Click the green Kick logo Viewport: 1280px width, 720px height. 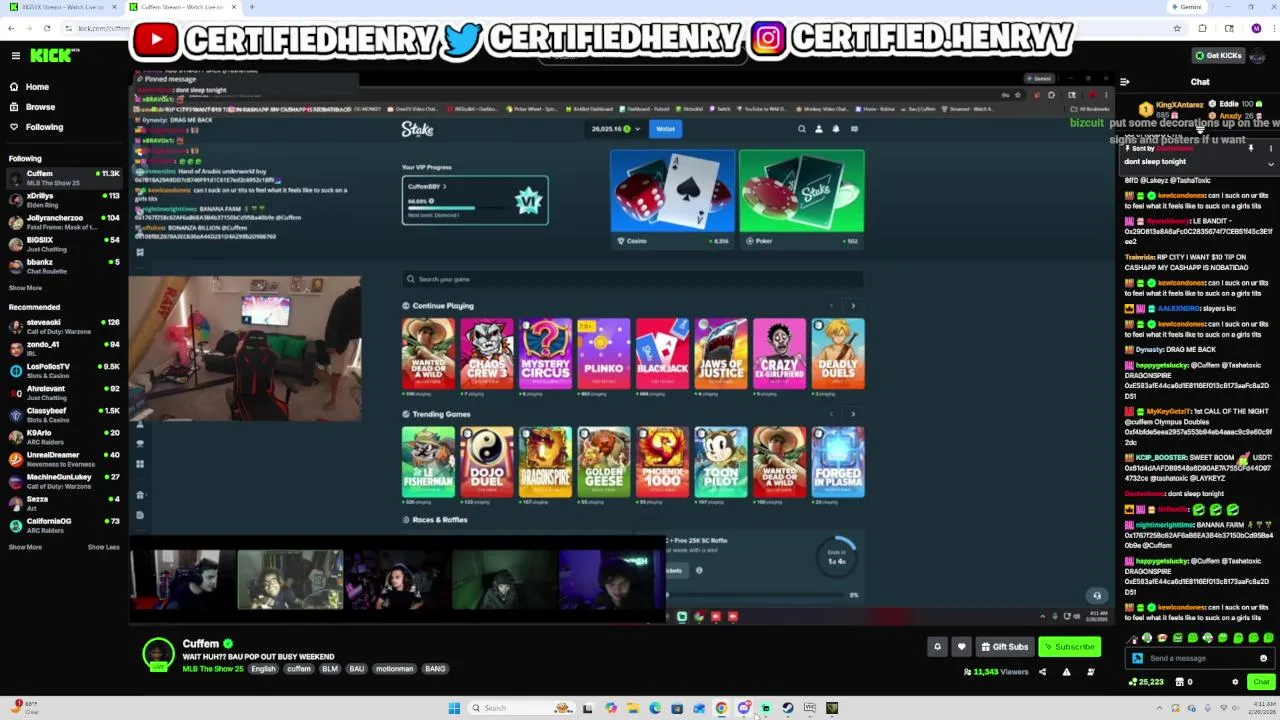click(49, 56)
